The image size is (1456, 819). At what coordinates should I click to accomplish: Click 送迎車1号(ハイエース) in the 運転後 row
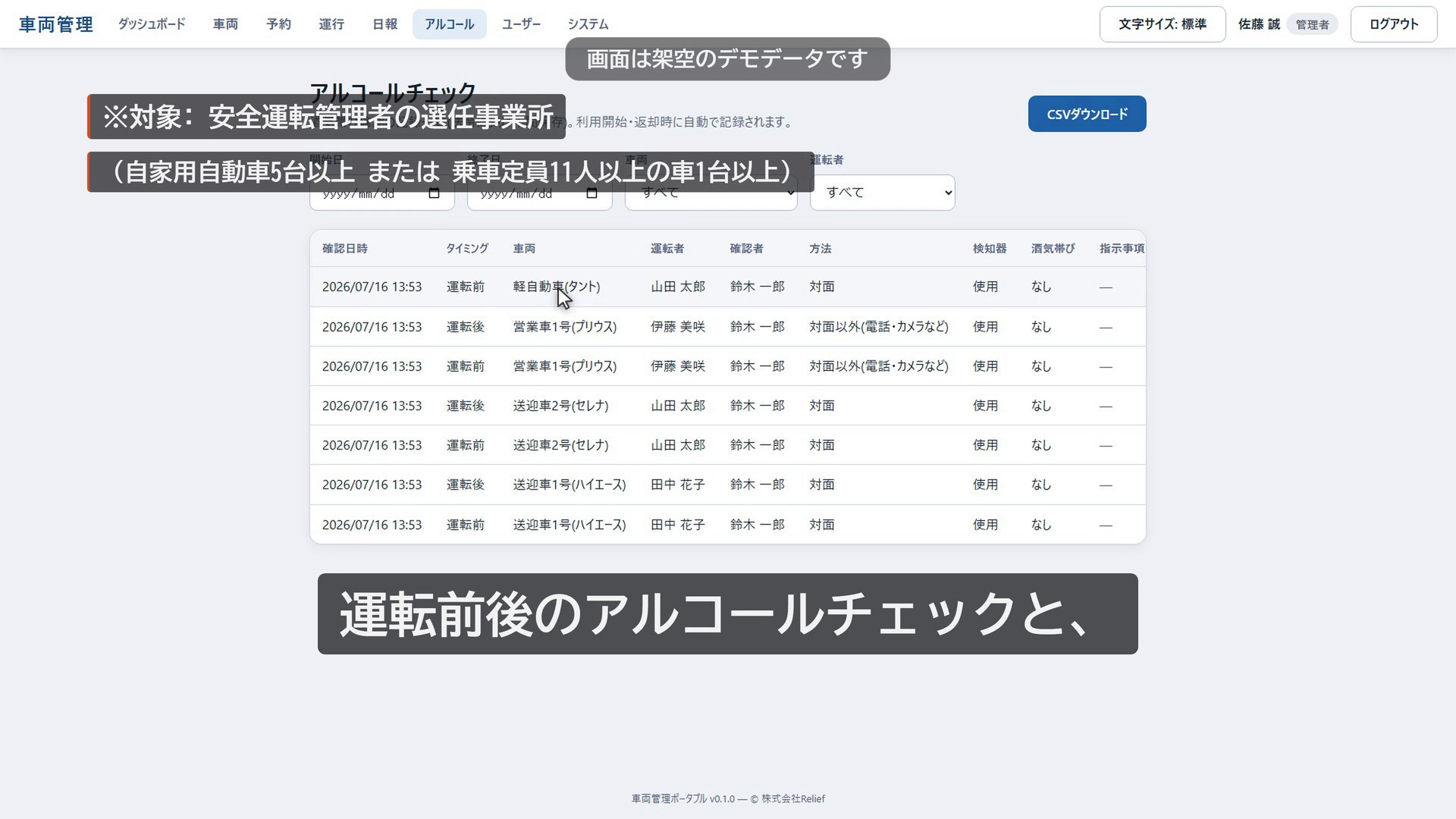570,485
